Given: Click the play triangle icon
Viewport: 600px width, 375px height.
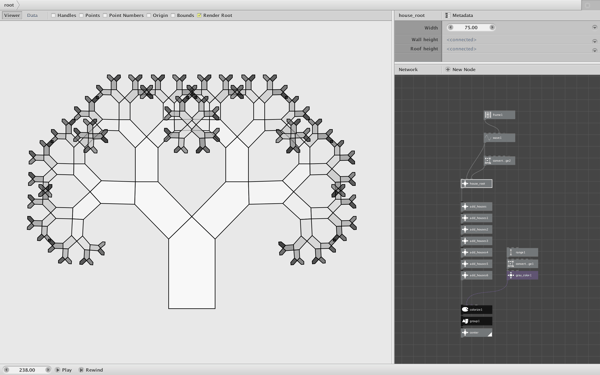Looking at the screenshot, I should tap(57, 370).
